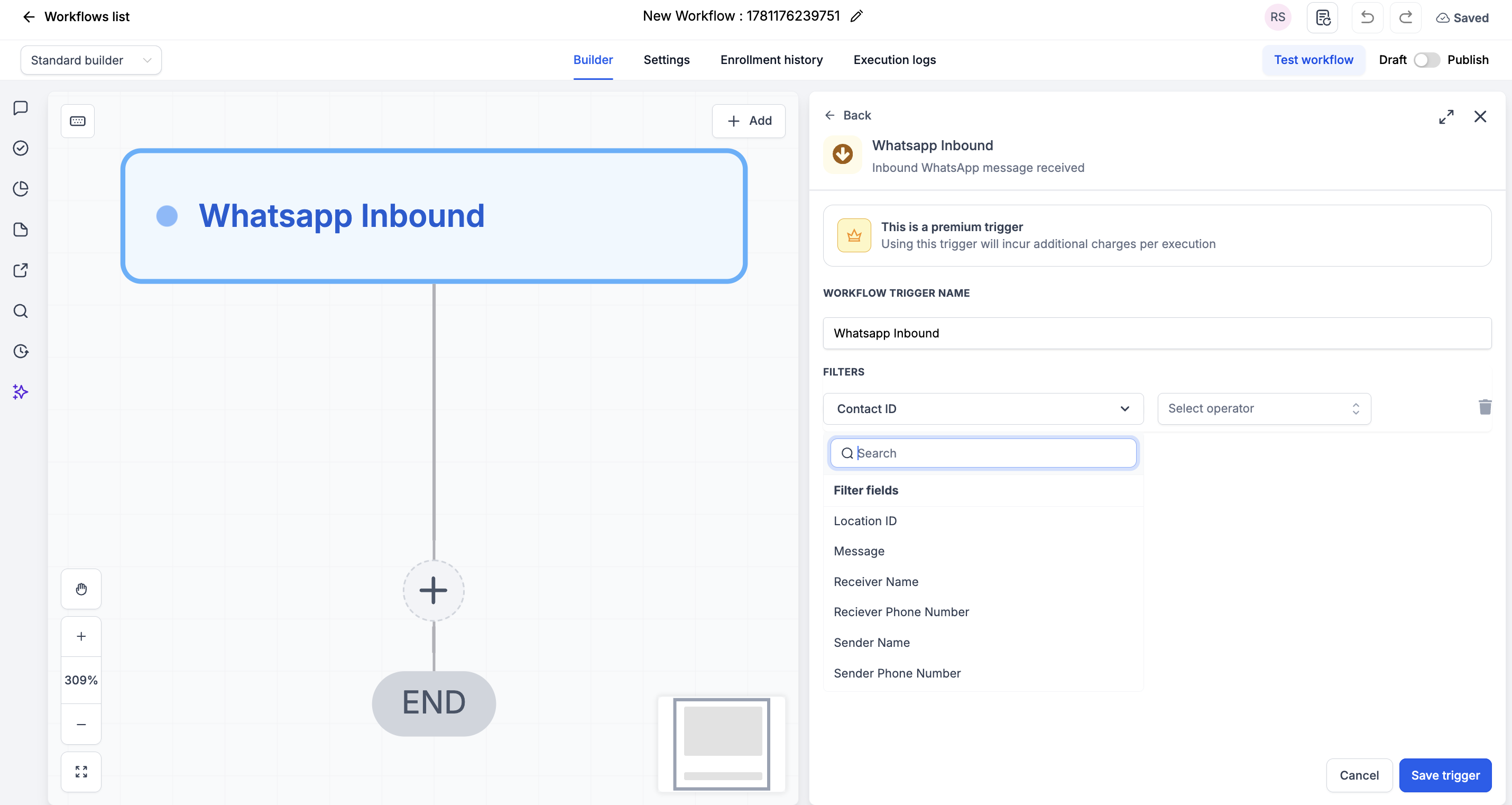Click the Whatsapp Inbound trigger icon
1512x805 pixels.
click(842, 154)
